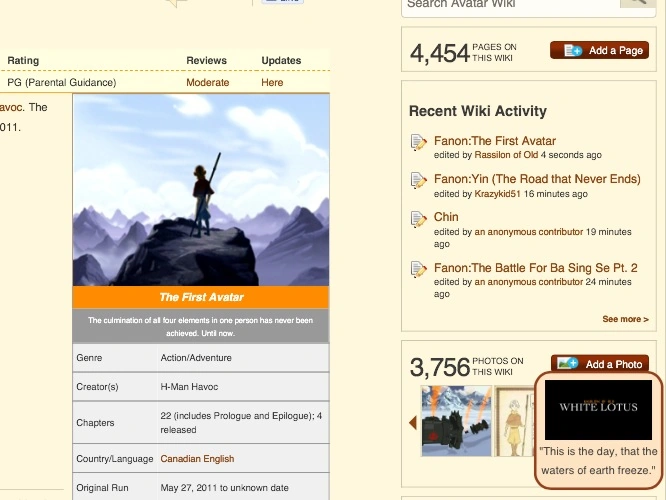Screen dimensions: 666x500
Task: Open Krazykid51 user profile link
Action: (497, 194)
